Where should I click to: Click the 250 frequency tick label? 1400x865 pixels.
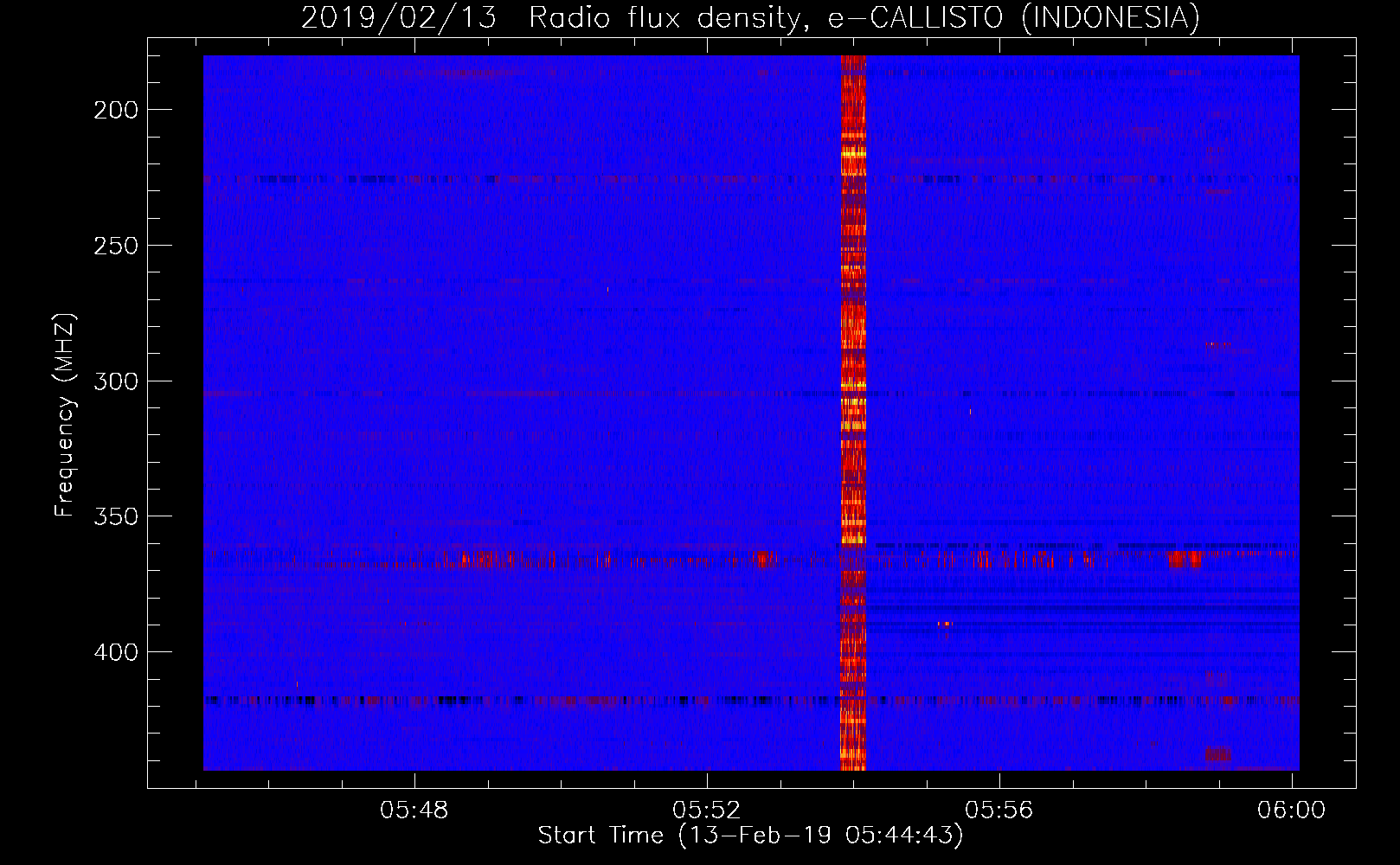click(x=116, y=246)
